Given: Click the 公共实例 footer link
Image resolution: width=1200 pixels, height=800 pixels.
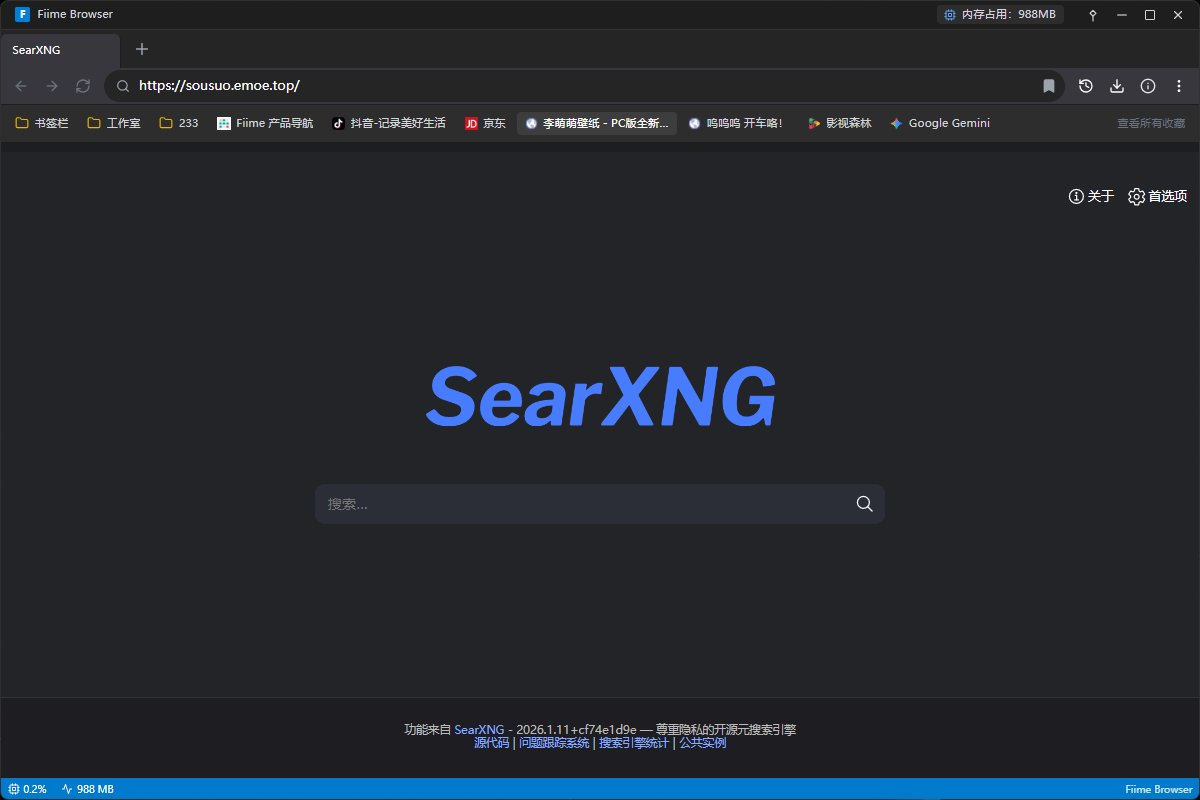Looking at the screenshot, I should pyautogui.click(x=702, y=743).
